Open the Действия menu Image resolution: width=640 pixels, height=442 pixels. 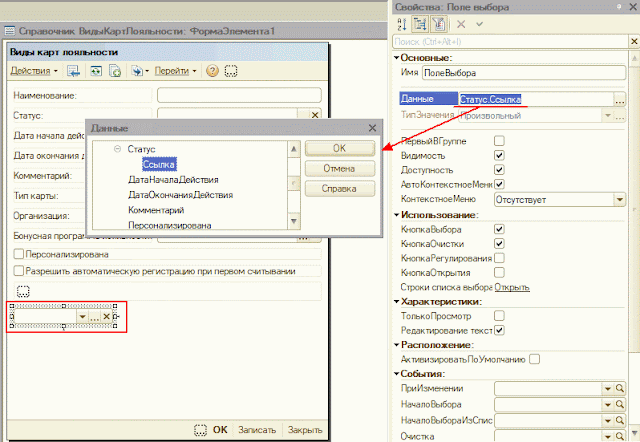tap(34, 71)
